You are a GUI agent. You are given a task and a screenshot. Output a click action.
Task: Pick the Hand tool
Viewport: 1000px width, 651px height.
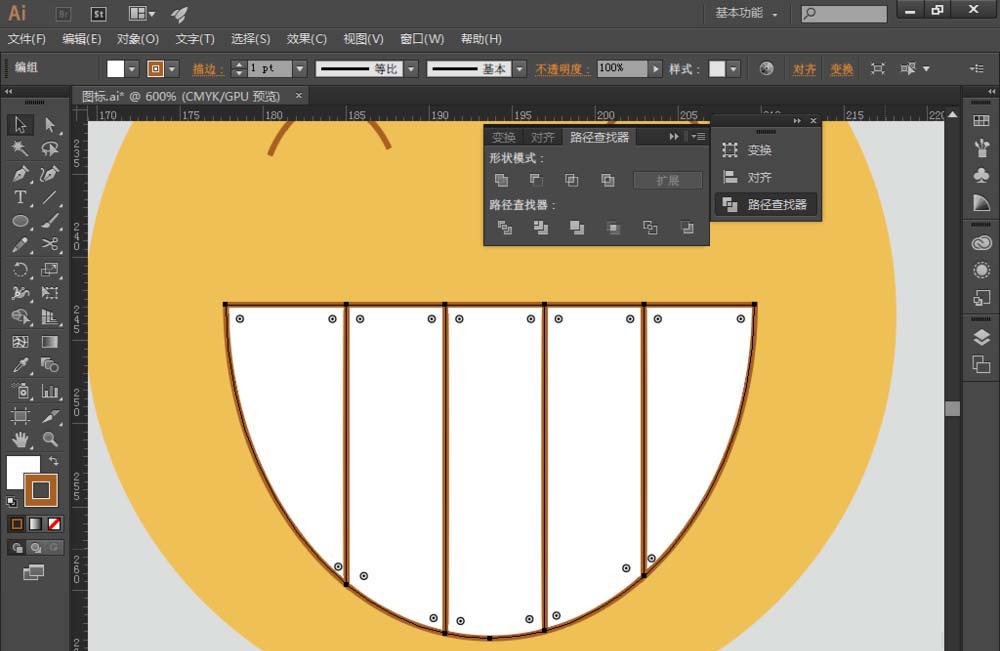coord(20,439)
